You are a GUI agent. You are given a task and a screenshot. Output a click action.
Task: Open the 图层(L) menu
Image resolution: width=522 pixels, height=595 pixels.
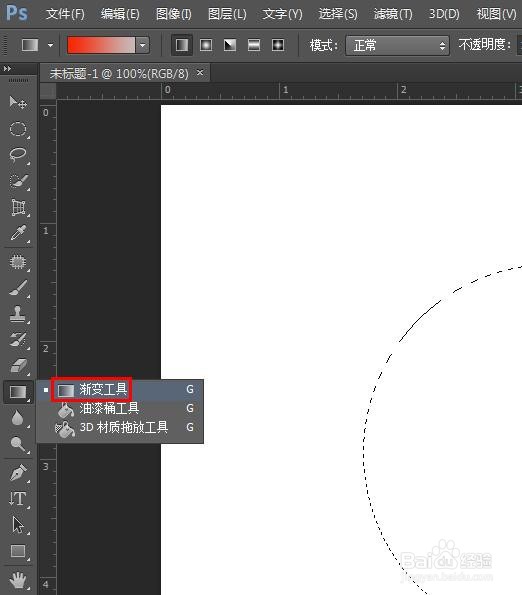click(227, 14)
